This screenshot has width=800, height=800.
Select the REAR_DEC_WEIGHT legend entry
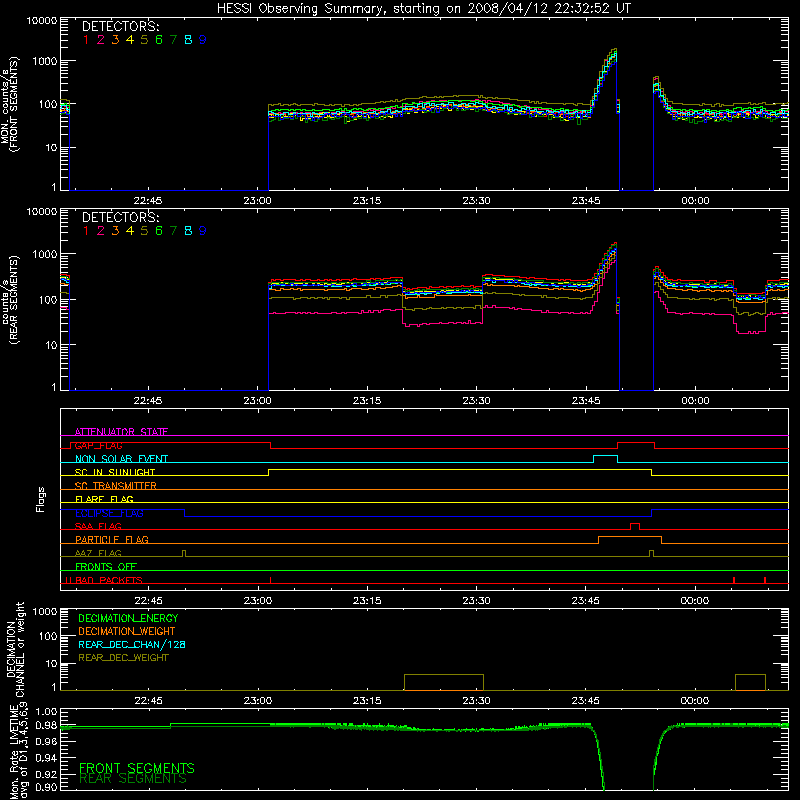click(123, 658)
